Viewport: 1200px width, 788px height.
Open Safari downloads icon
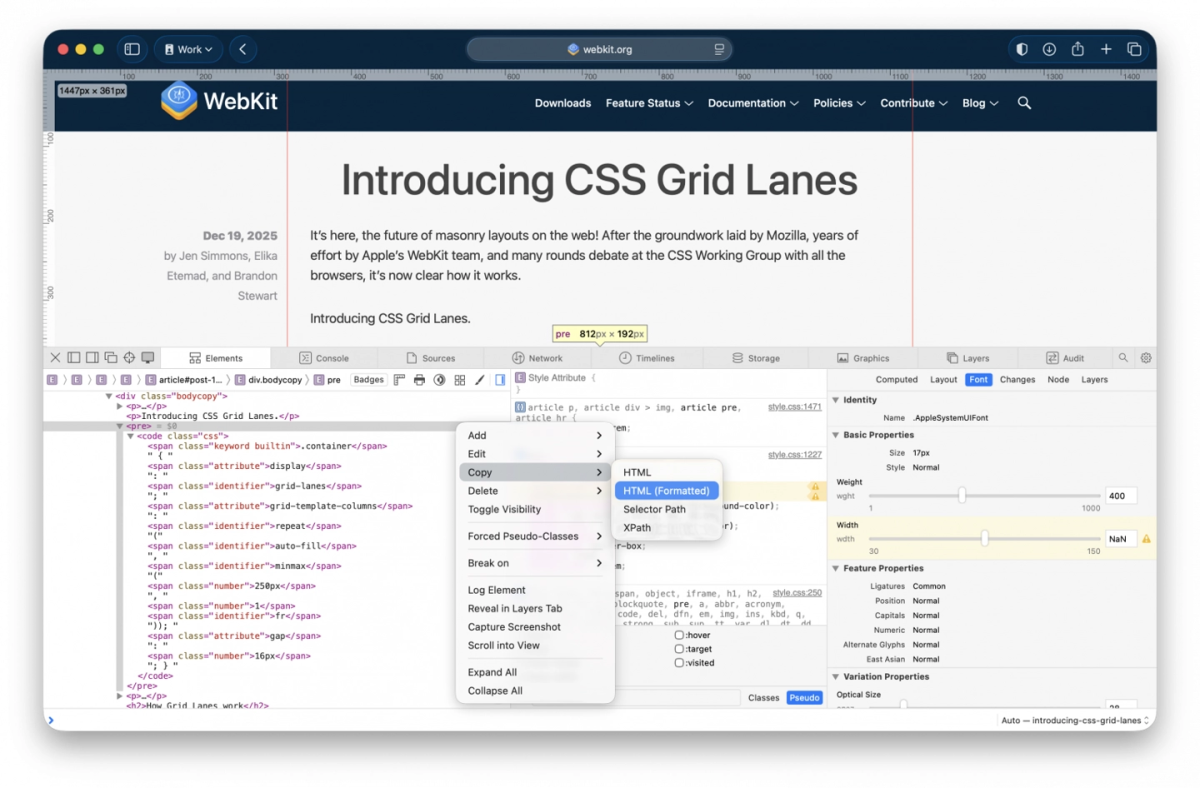pos(1049,49)
